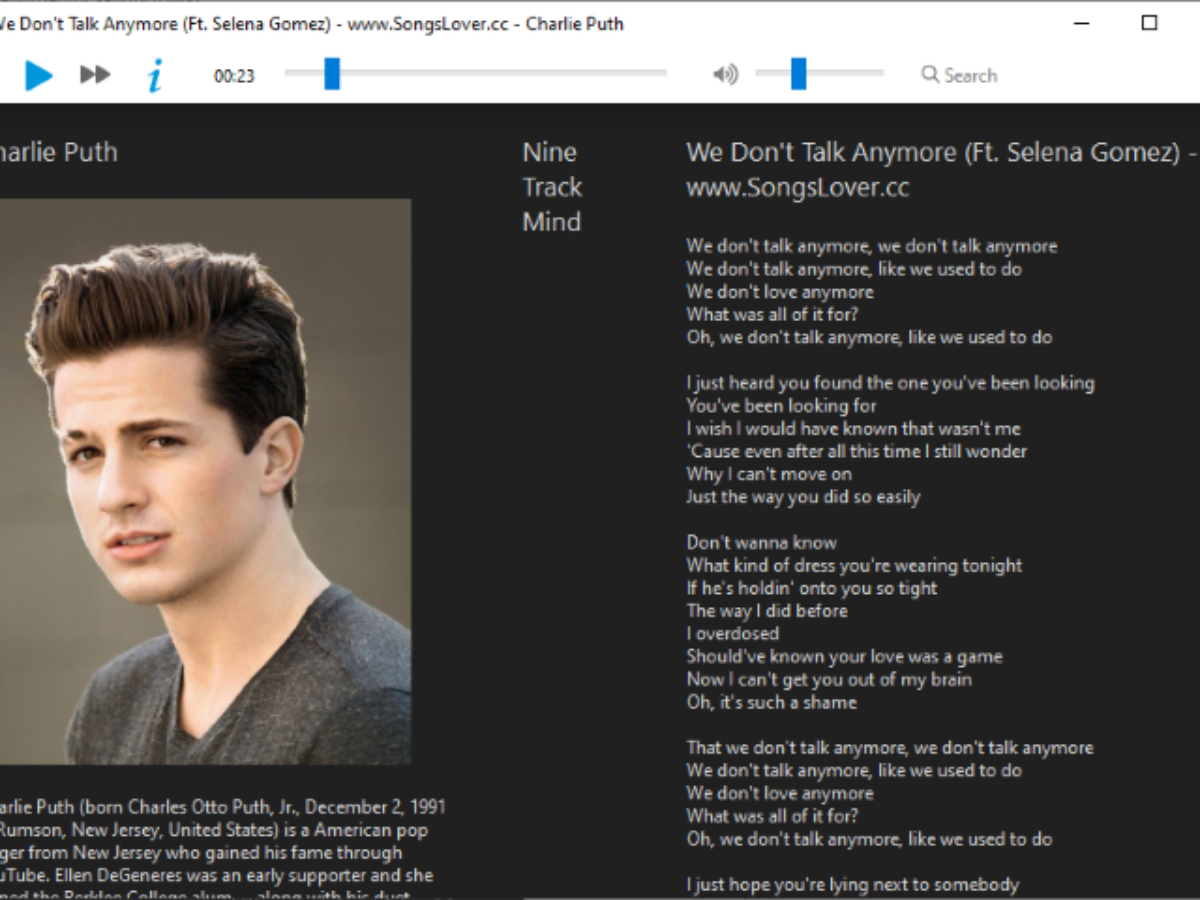The image size is (1200, 900).
Task: Click lyric 'Why I can't move on'
Action: (x=769, y=474)
